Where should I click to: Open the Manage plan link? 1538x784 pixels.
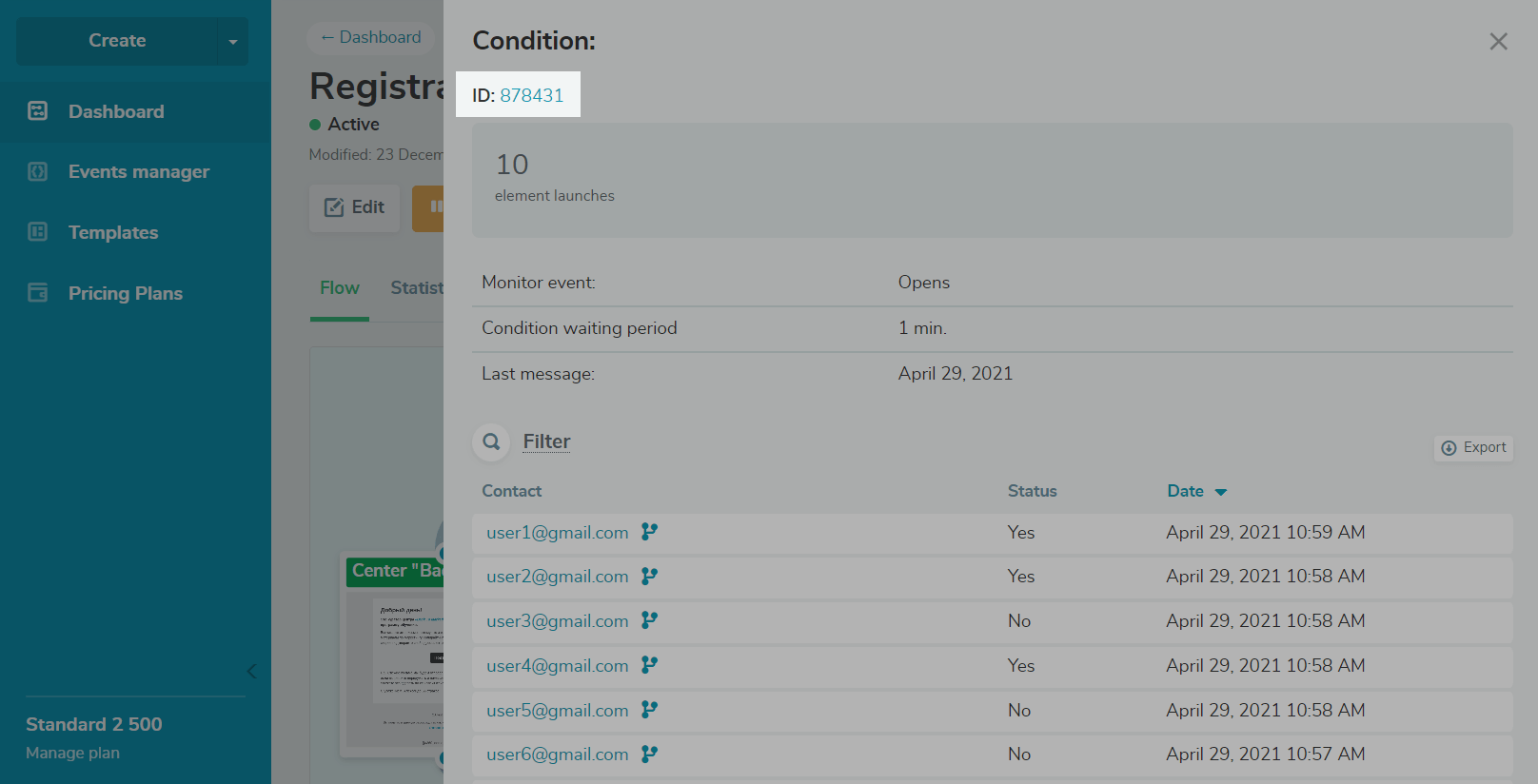pos(72,754)
